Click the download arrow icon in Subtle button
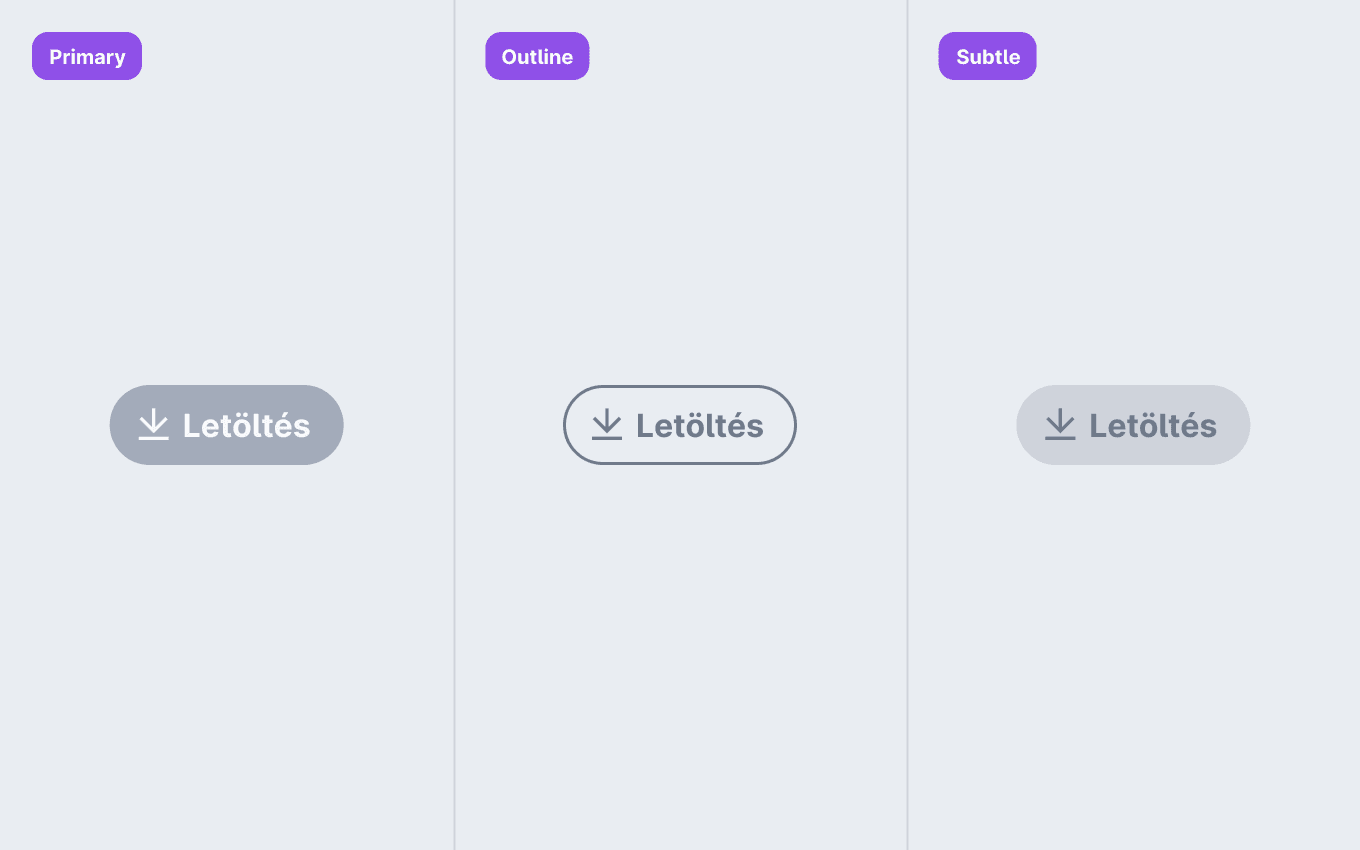 [x=1060, y=425]
